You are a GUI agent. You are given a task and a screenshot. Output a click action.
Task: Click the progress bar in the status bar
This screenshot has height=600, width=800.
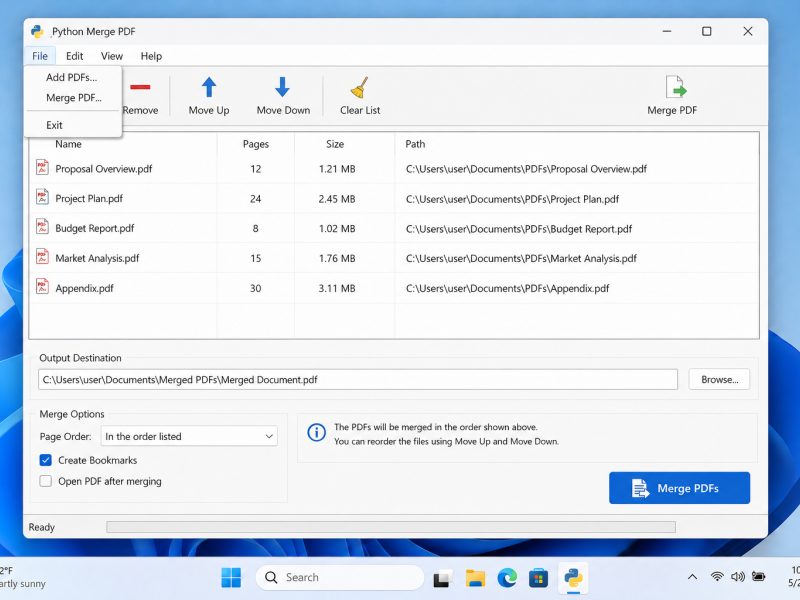point(391,527)
